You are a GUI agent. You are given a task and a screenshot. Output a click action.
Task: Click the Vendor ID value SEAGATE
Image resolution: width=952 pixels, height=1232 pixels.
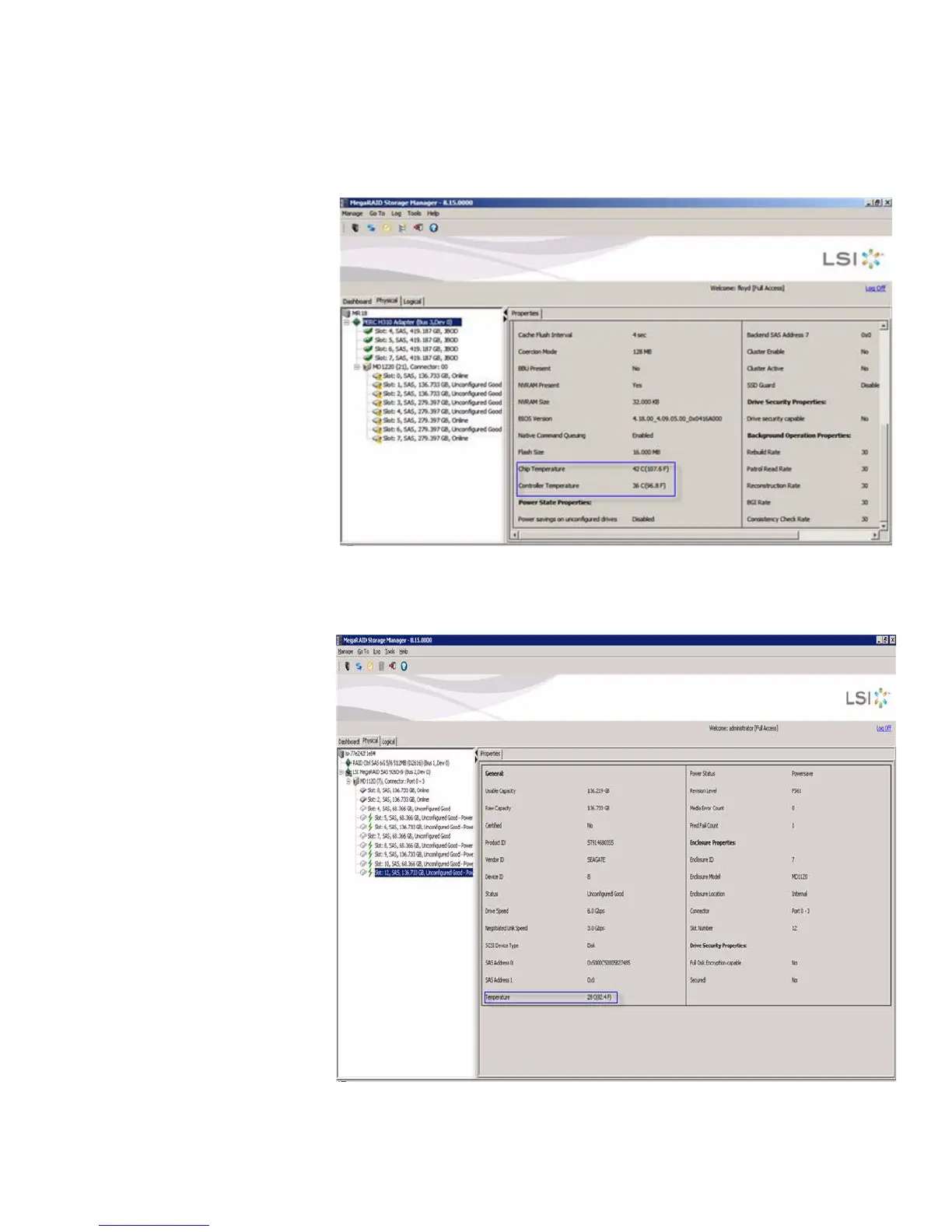(x=596, y=859)
